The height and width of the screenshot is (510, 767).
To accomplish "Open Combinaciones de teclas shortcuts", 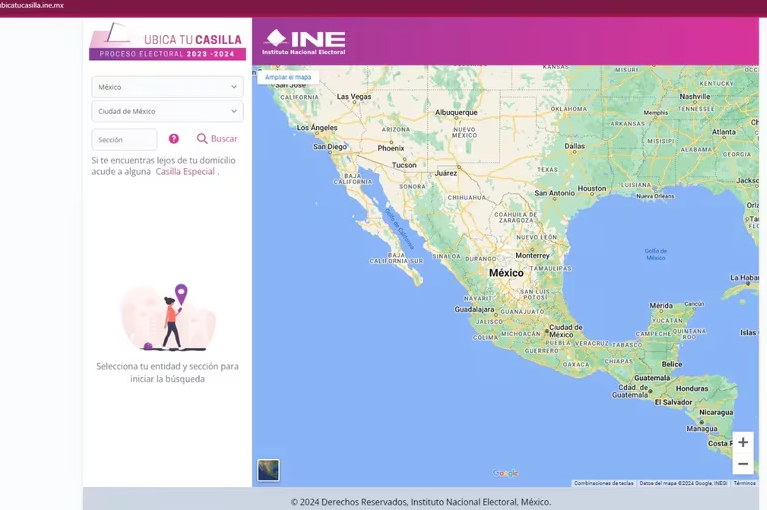I will [x=603, y=483].
